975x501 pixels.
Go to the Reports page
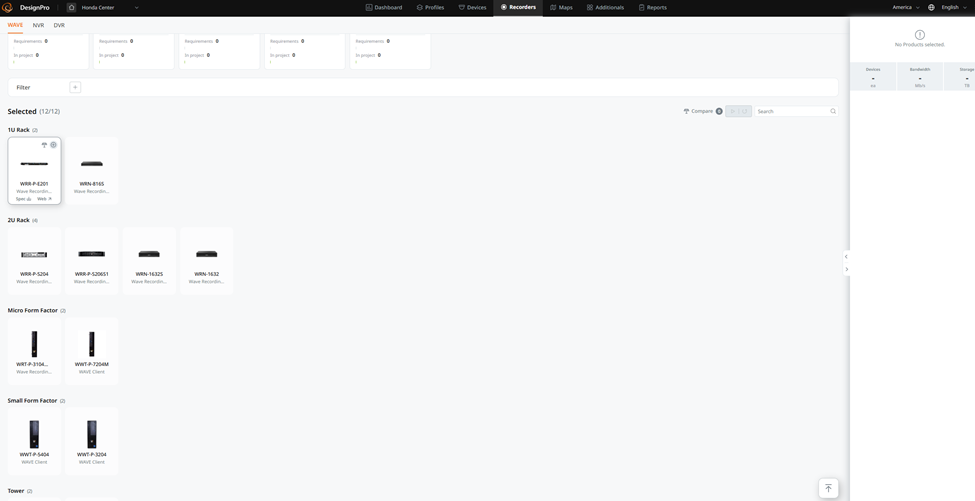coord(652,7)
